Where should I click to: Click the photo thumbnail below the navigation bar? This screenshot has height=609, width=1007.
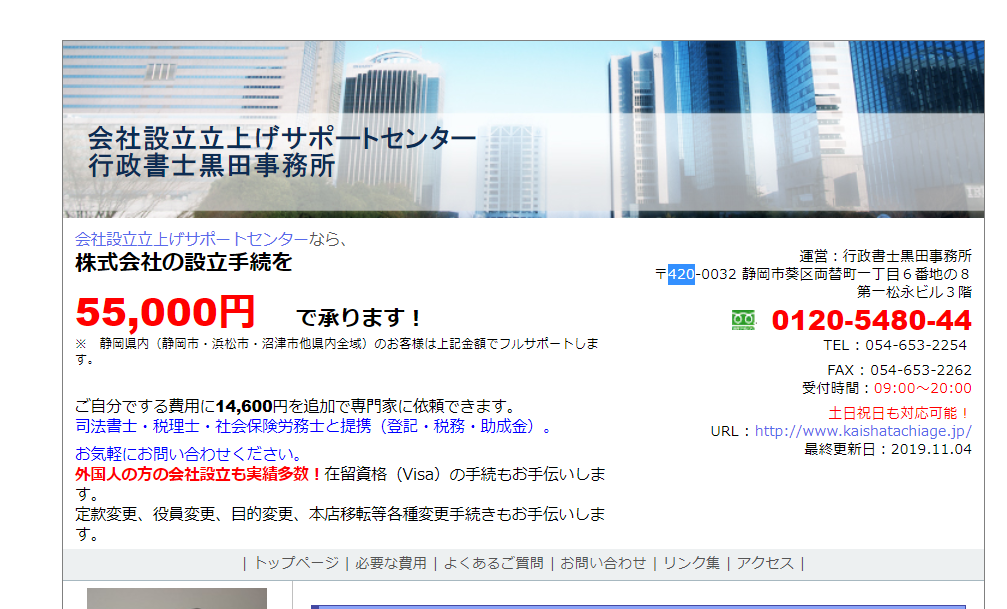(176, 598)
